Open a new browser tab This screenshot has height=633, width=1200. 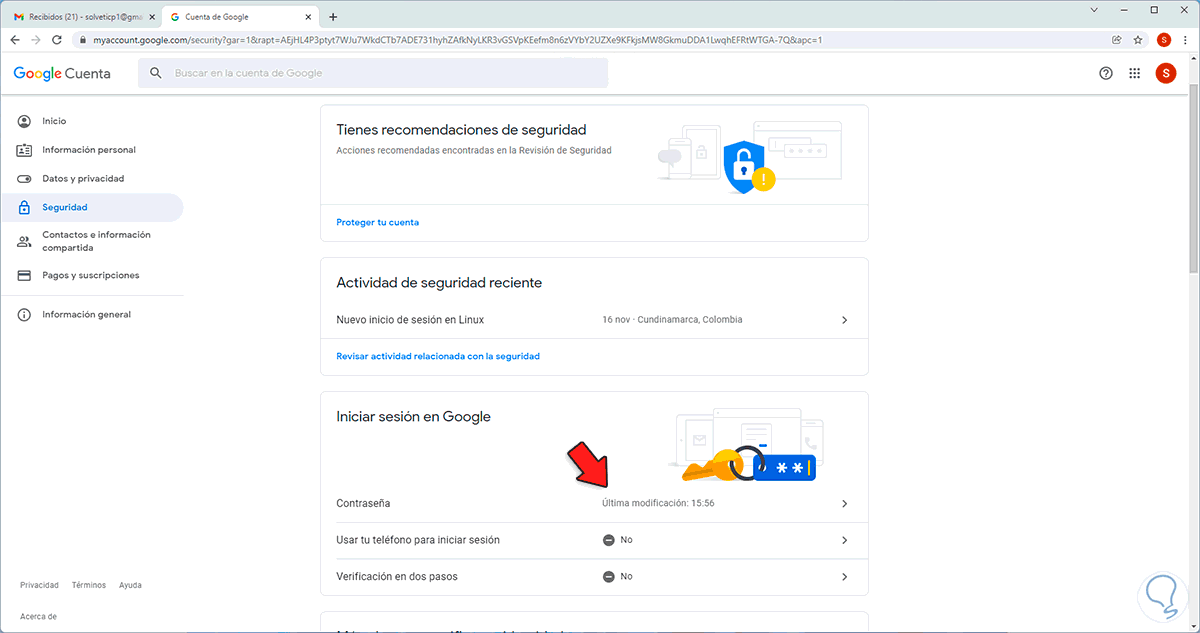click(x=333, y=16)
